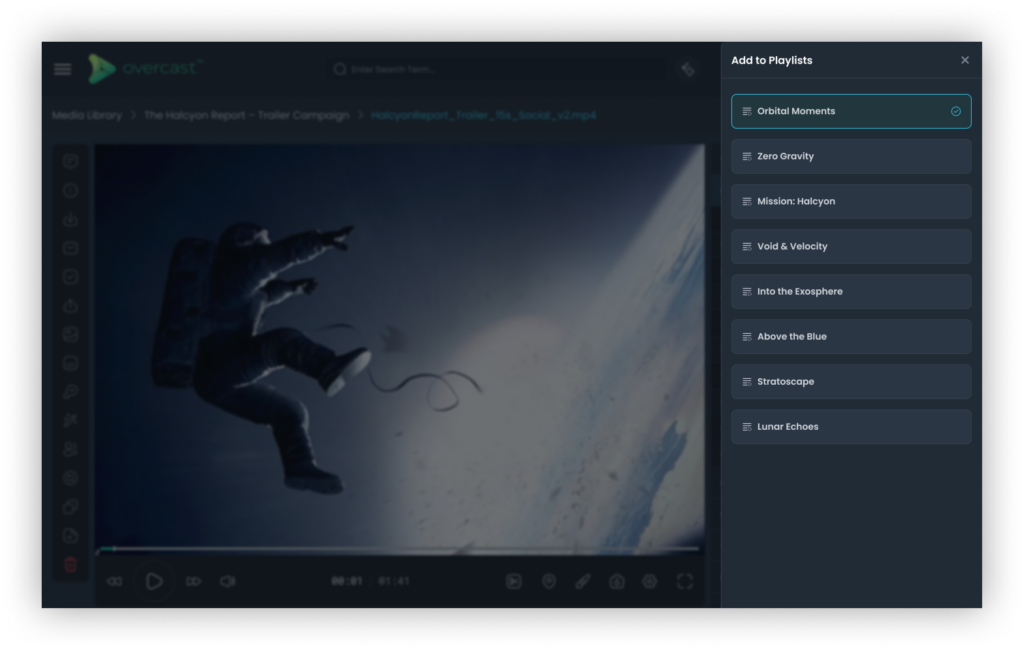Close the Add to Playlists panel
This screenshot has width=1024, height=650.
965,60
